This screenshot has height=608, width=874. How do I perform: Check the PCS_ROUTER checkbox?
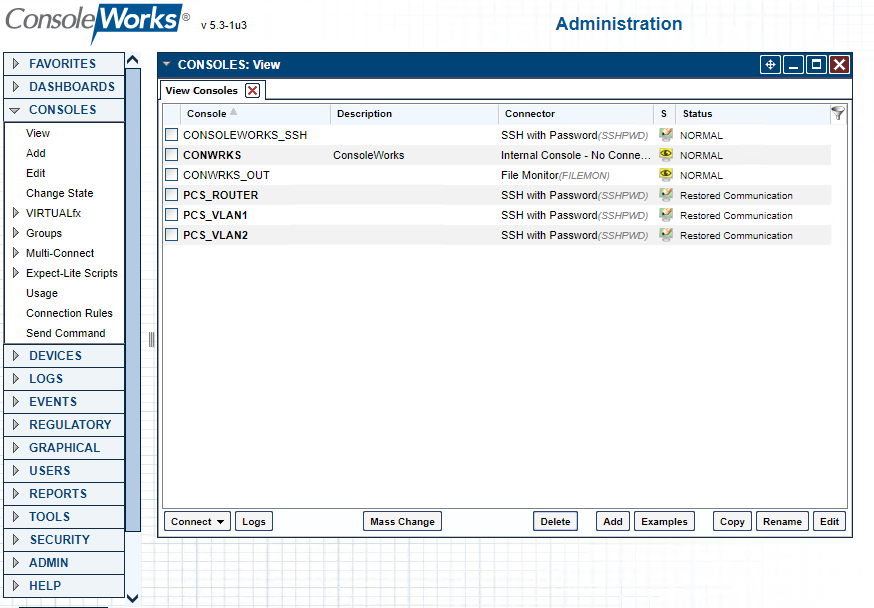click(172, 195)
